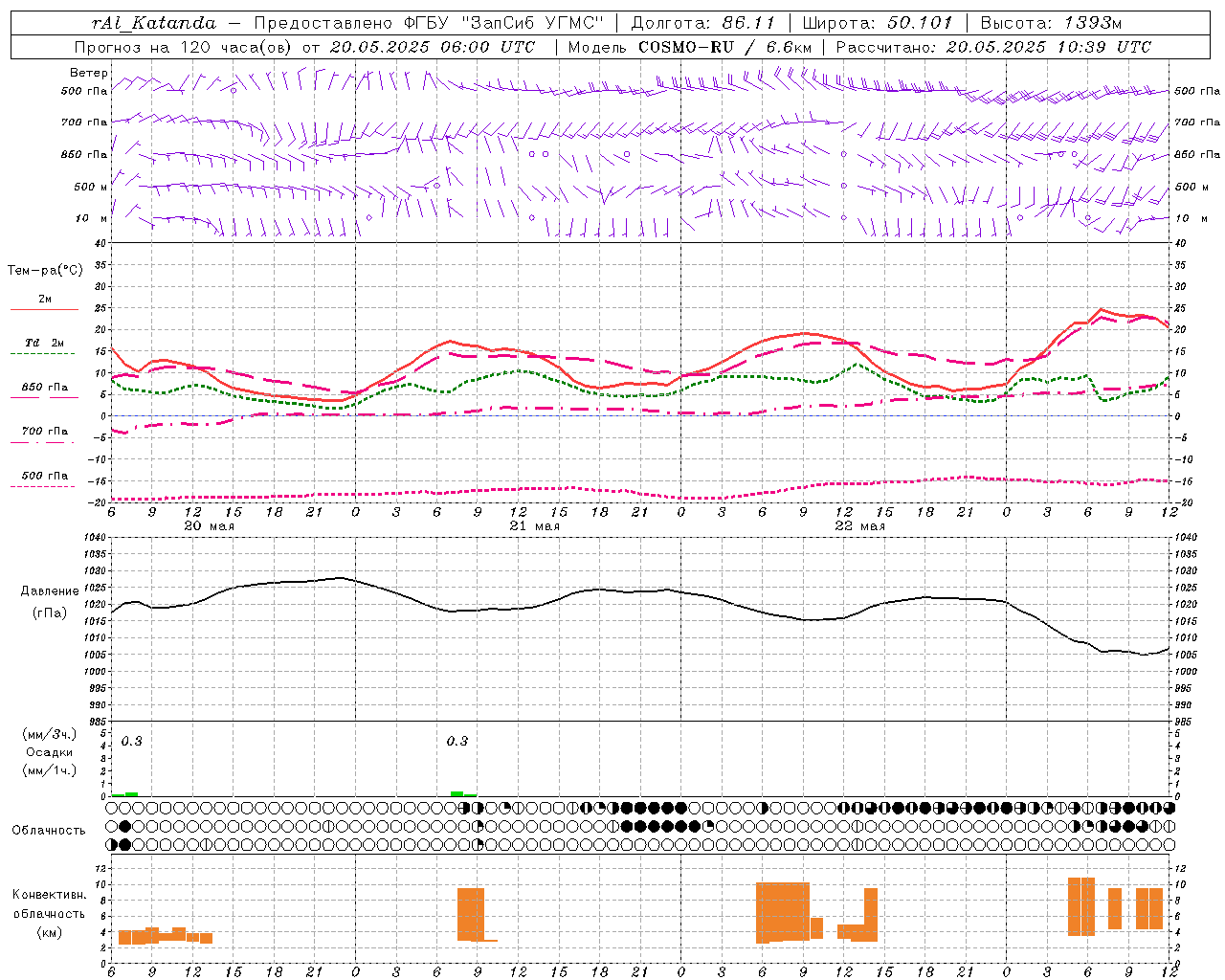Click the dotted pink line sample under 500 гПа legend

click(x=44, y=486)
